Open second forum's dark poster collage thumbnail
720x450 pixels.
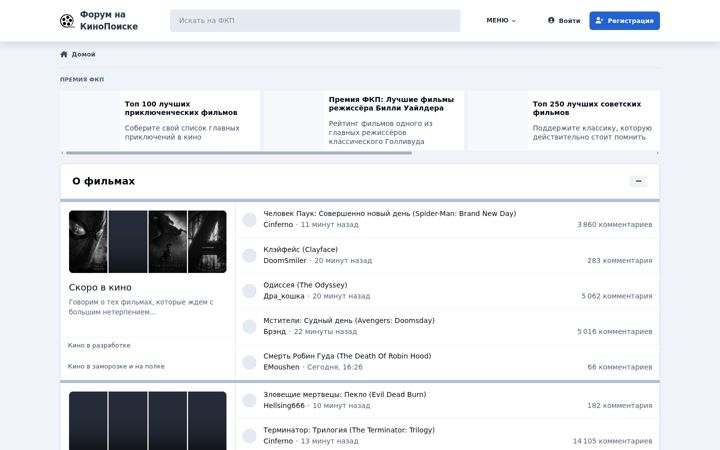(x=147, y=421)
